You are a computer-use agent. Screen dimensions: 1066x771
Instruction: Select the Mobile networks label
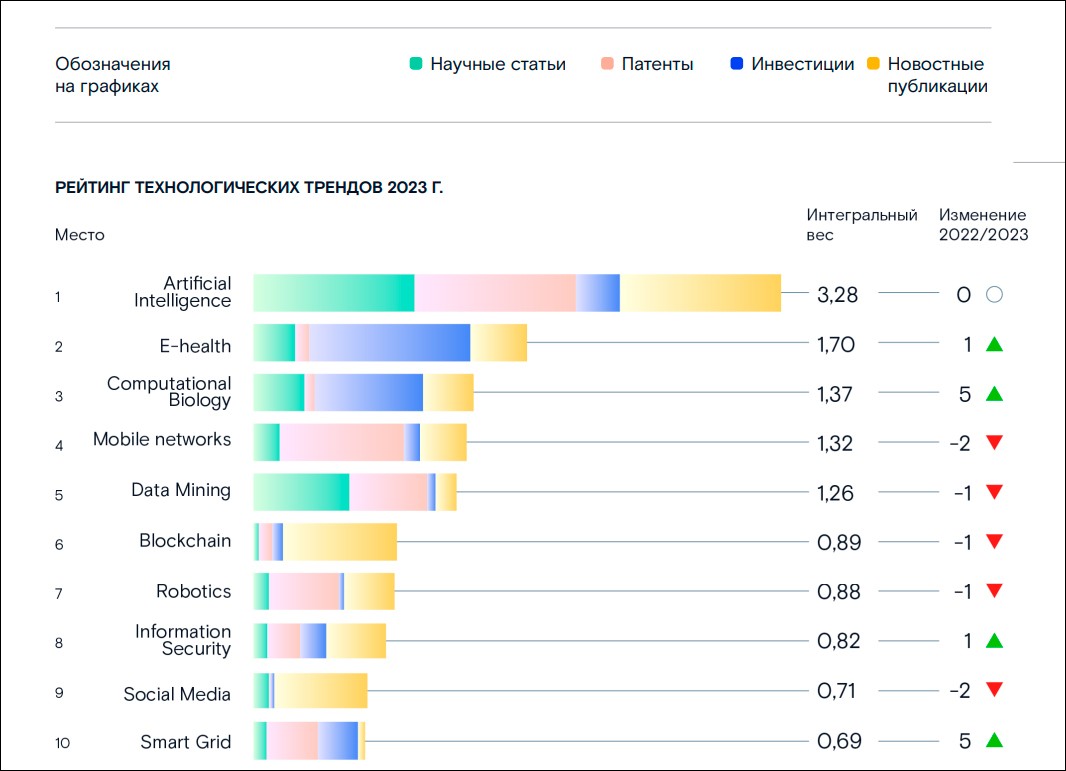(162, 439)
